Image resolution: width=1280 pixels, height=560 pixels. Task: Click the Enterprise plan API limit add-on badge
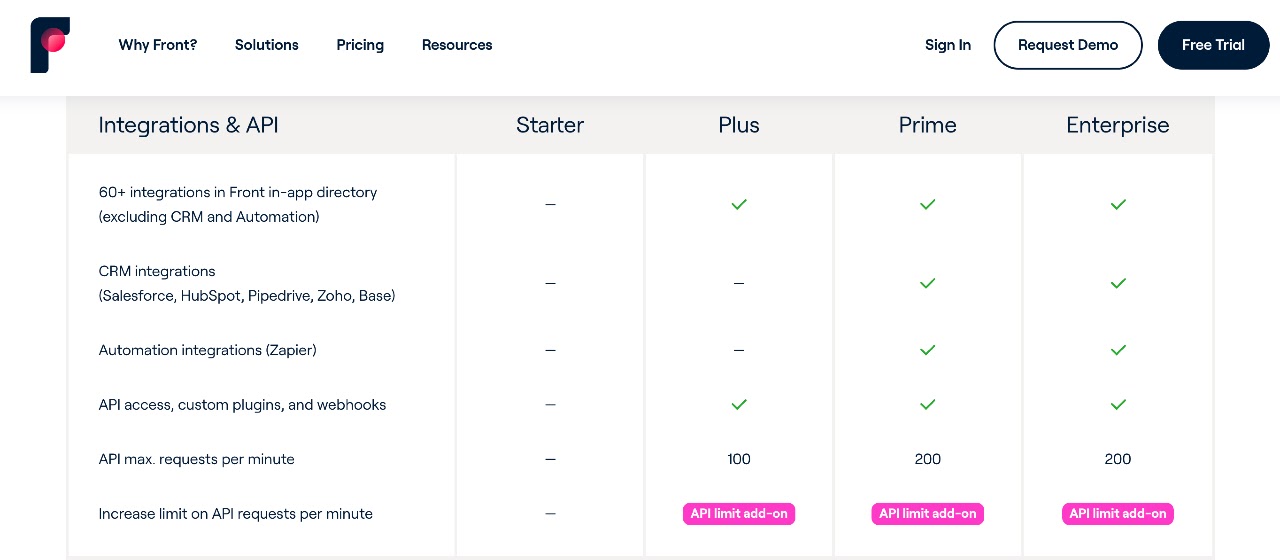pos(1118,514)
